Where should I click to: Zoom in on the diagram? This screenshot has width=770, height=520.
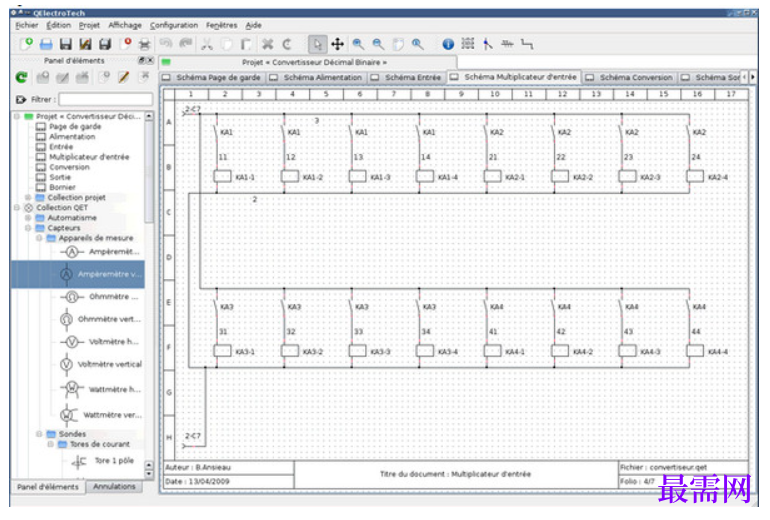(358, 44)
